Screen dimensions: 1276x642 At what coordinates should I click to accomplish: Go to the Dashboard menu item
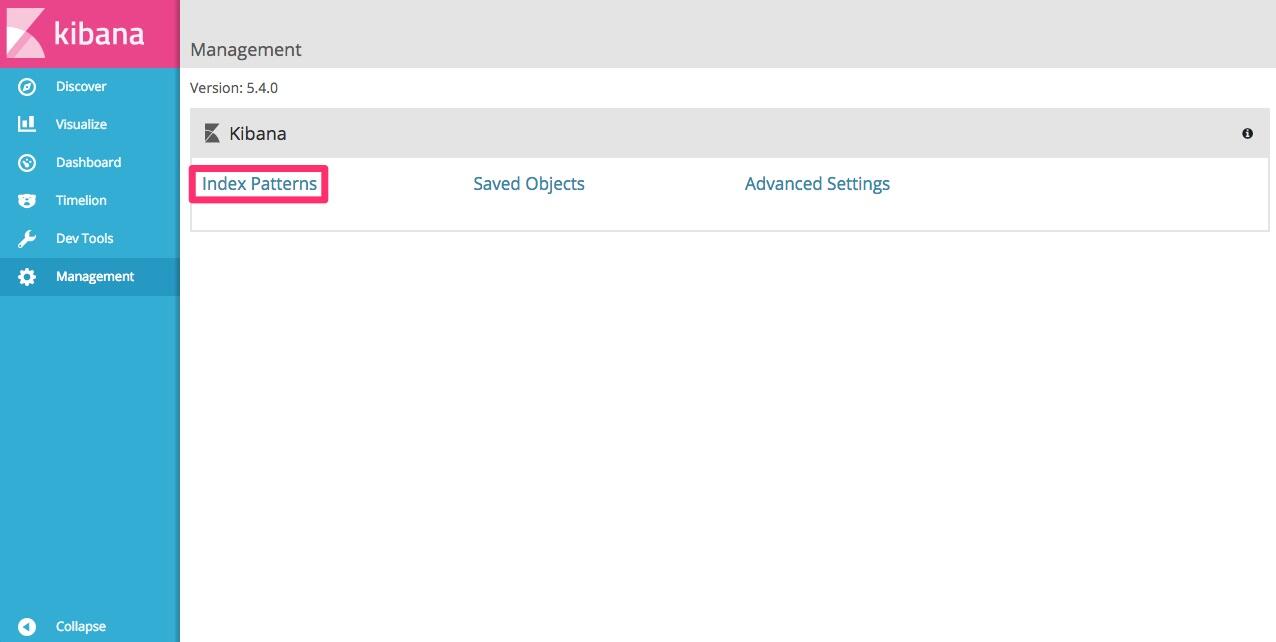[x=90, y=163]
